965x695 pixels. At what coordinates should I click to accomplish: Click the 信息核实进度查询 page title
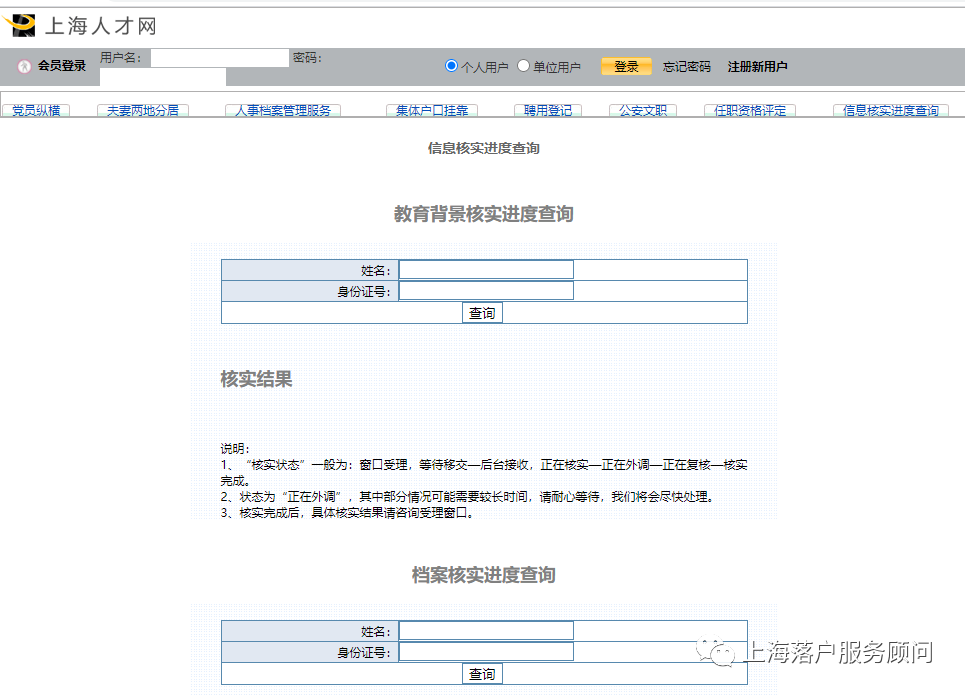coord(484,148)
